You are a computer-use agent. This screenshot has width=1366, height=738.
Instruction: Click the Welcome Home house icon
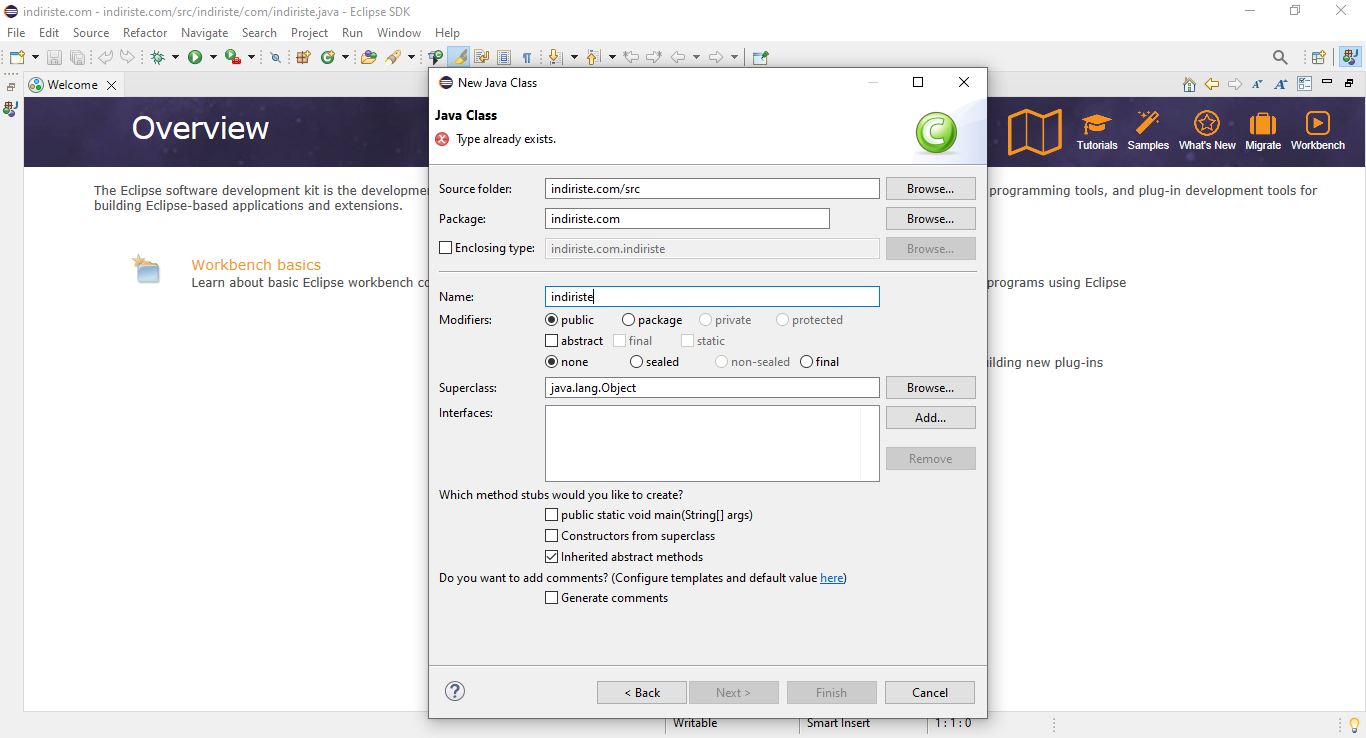[x=1189, y=84]
